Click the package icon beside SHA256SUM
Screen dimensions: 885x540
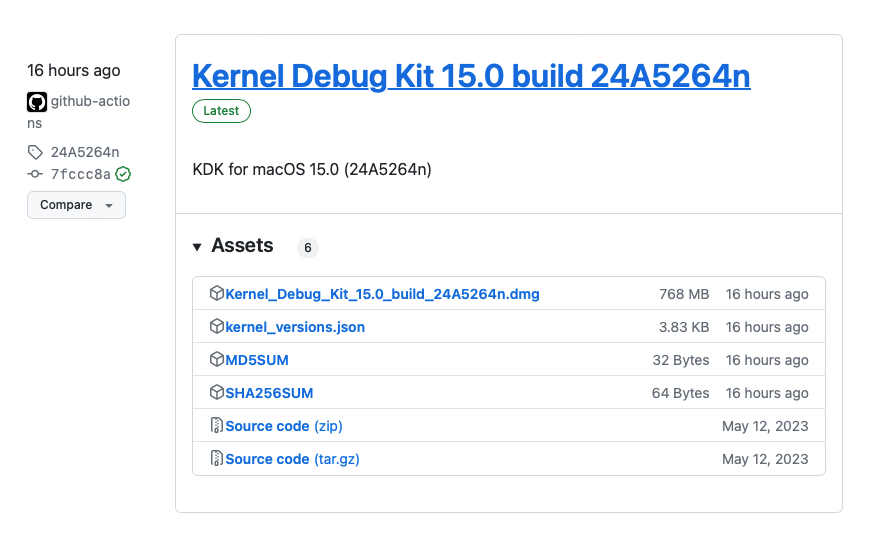coord(217,392)
